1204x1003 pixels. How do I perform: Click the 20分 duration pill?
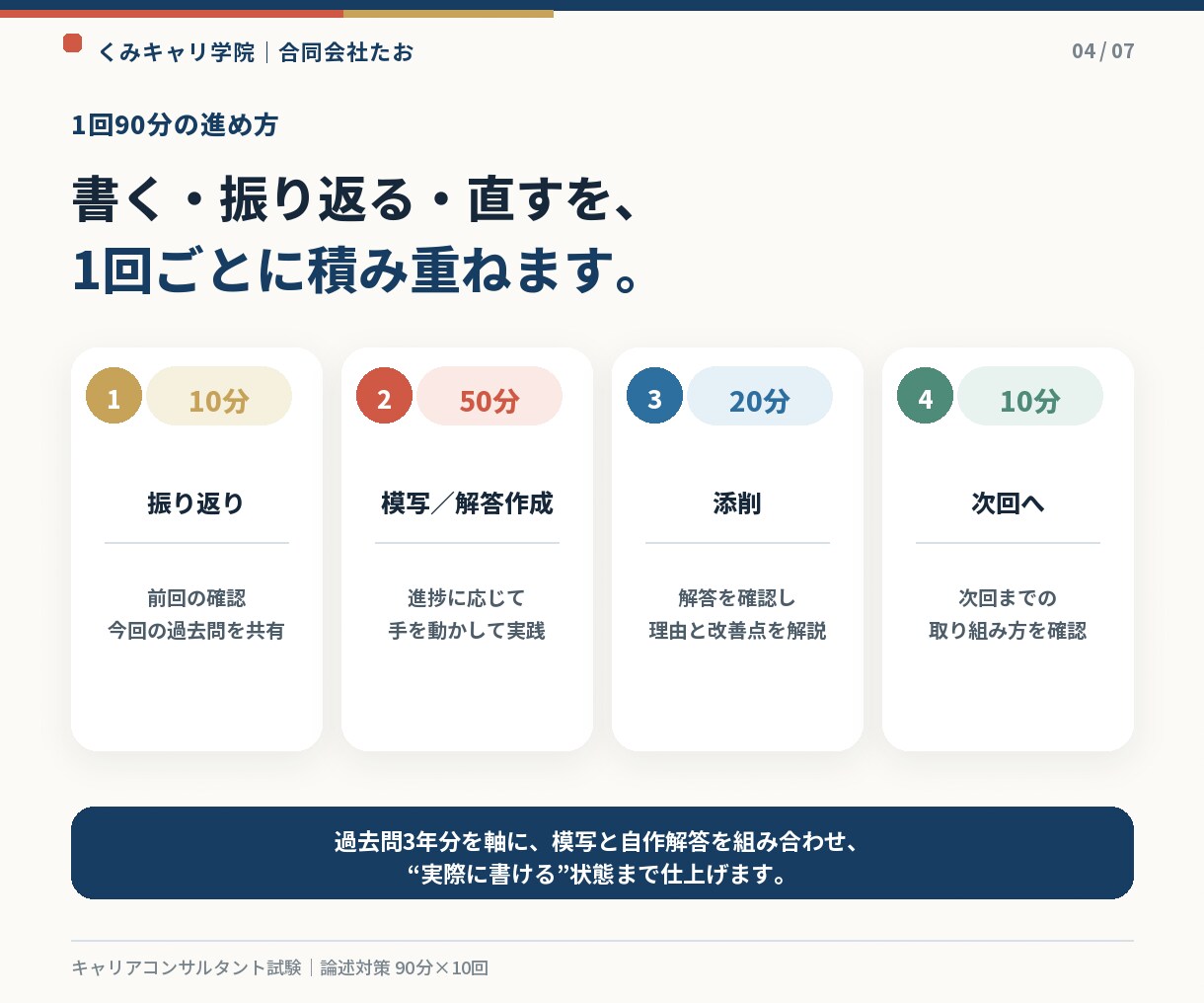[x=760, y=396]
